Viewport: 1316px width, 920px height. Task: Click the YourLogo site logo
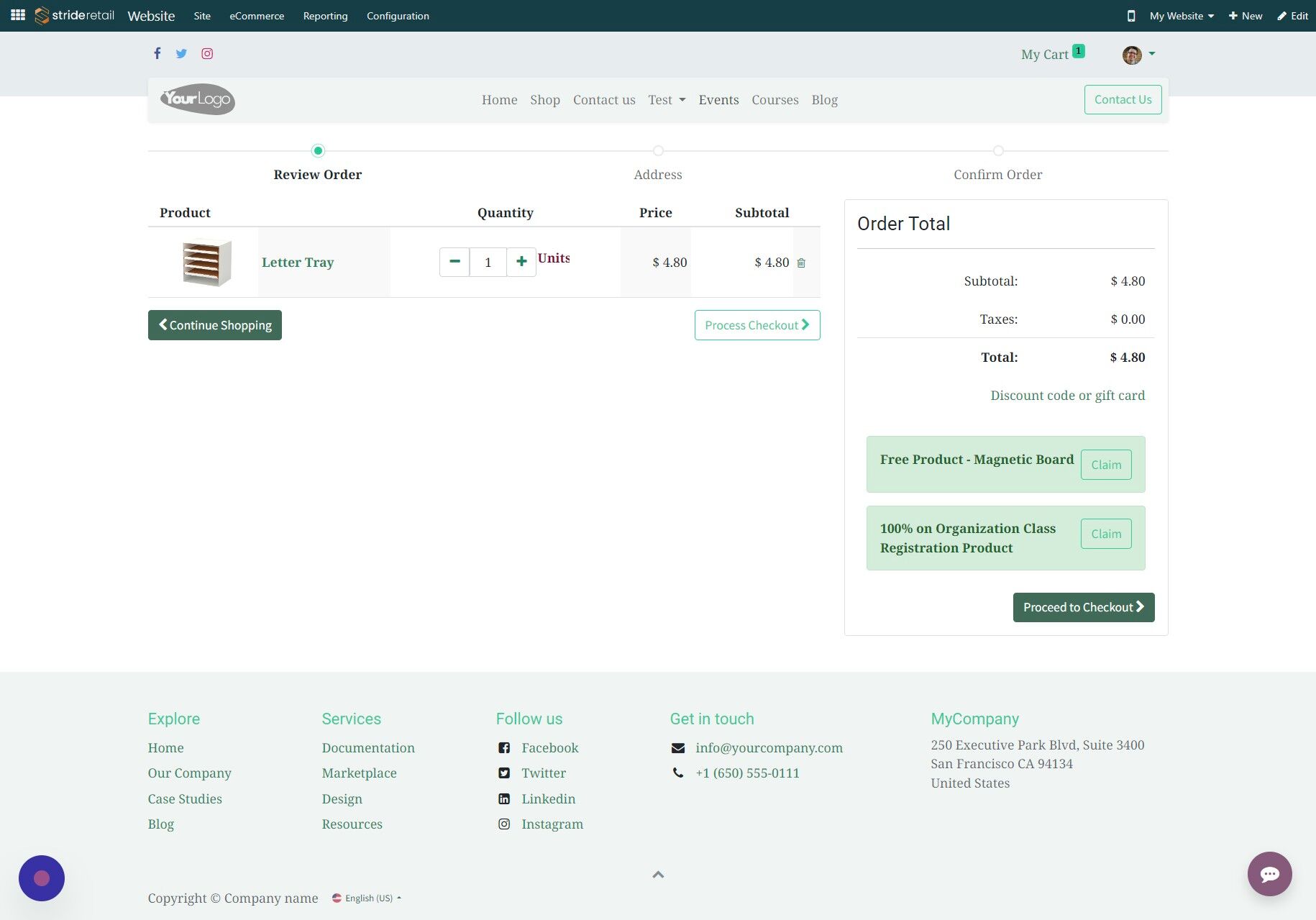pyautogui.click(x=198, y=99)
